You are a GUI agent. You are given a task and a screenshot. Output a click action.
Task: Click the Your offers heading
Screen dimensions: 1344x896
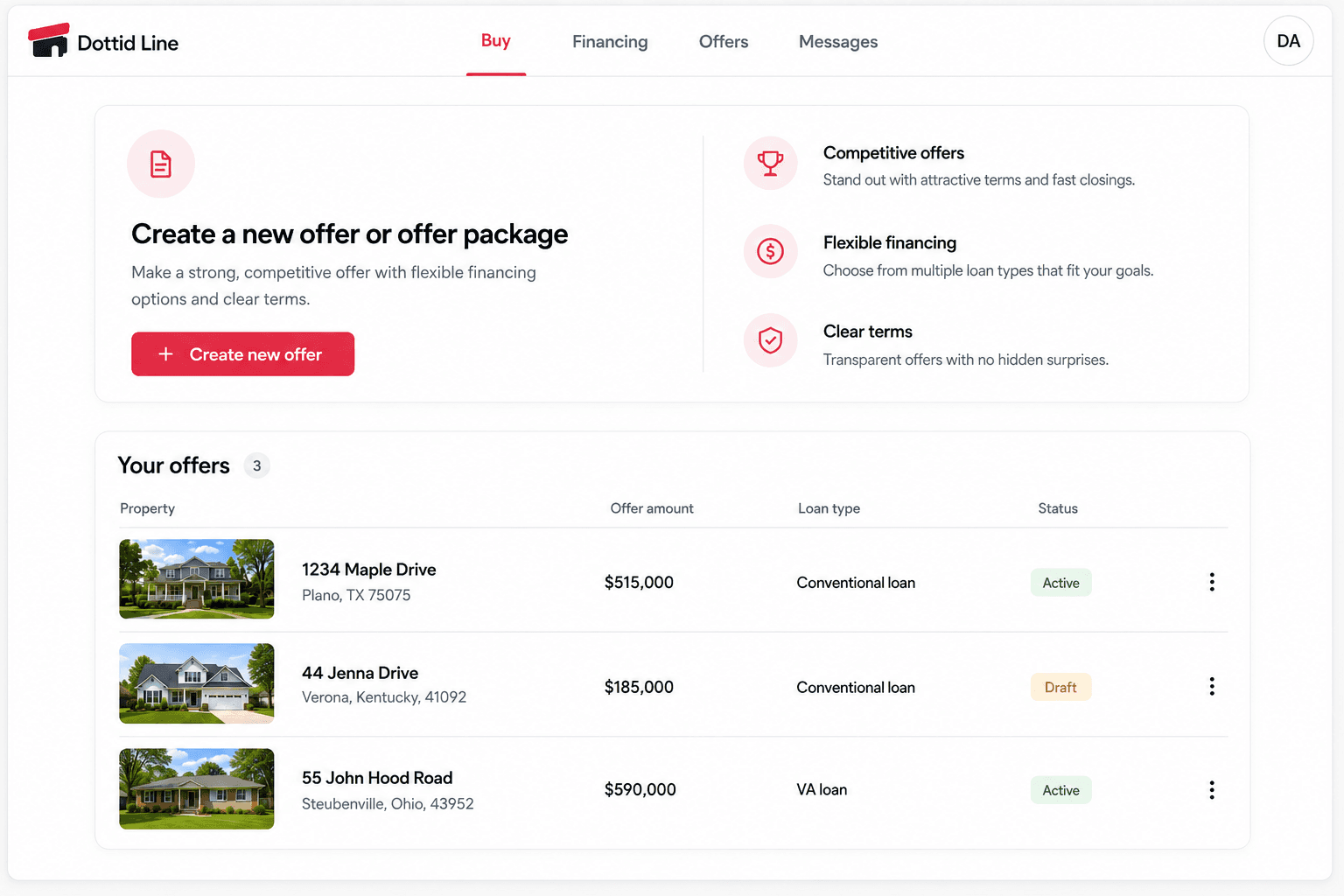click(173, 465)
